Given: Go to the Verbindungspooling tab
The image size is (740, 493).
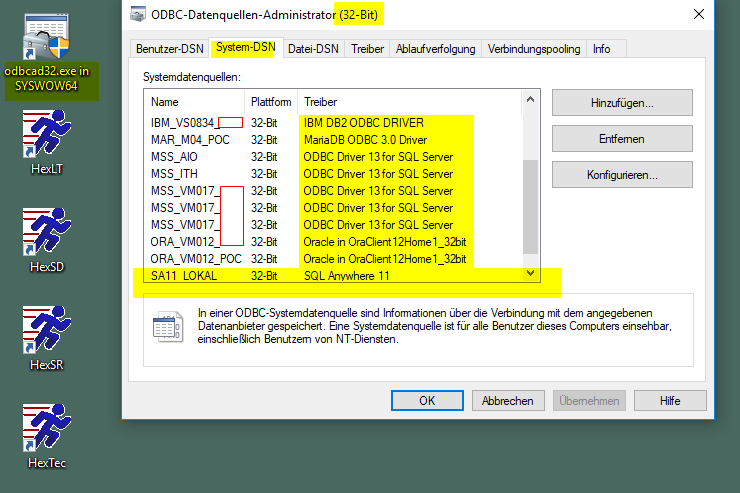Looking at the screenshot, I should tap(534, 49).
